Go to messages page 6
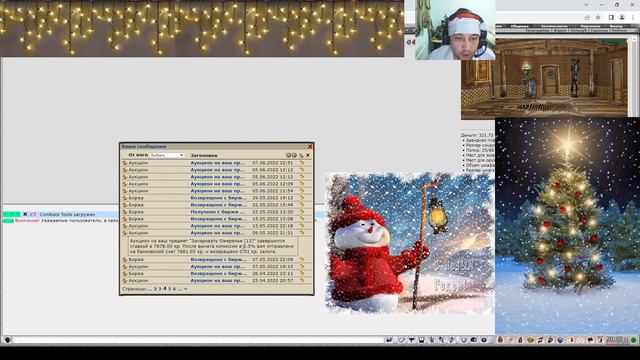 (175, 289)
